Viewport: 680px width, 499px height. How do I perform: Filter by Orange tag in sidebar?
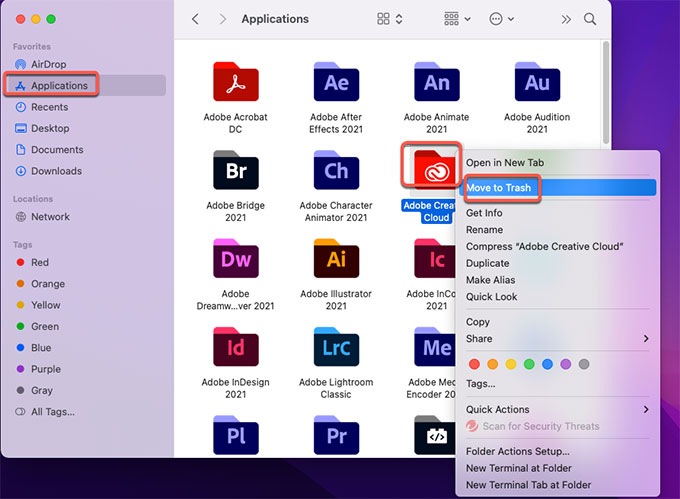click(x=40, y=284)
